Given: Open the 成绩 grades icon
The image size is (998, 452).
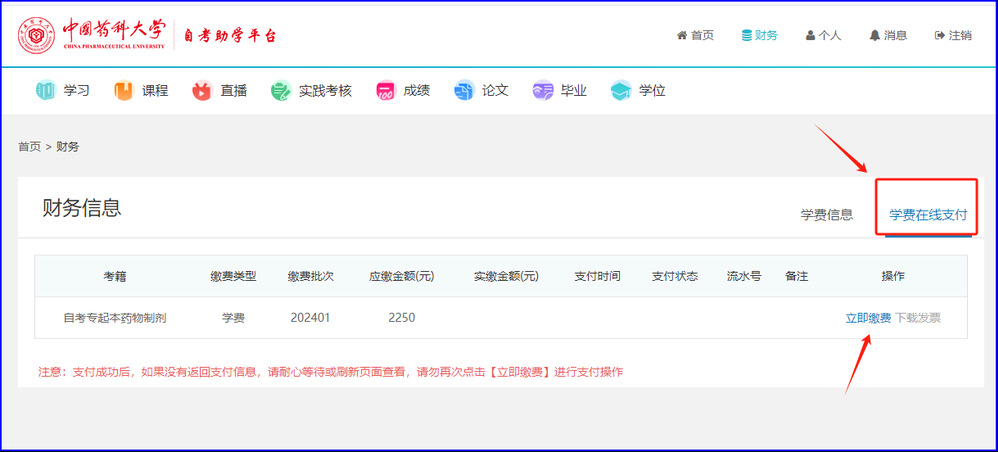Looking at the screenshot, I should point(386,91).
